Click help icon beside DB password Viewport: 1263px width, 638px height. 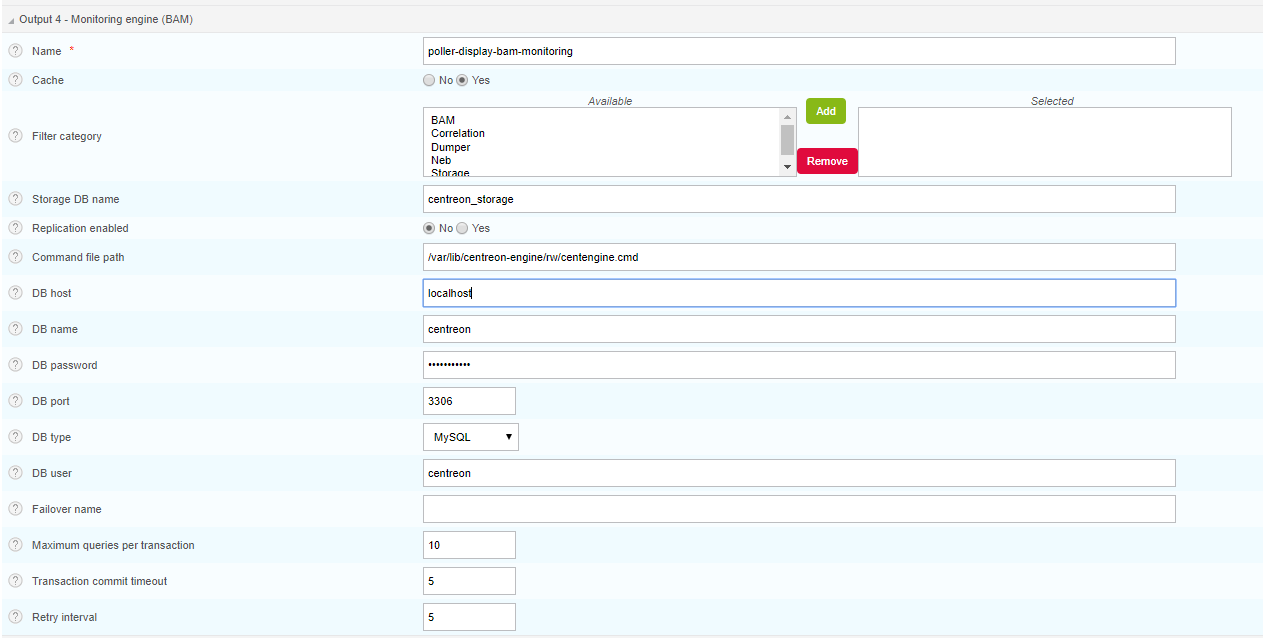15,365
